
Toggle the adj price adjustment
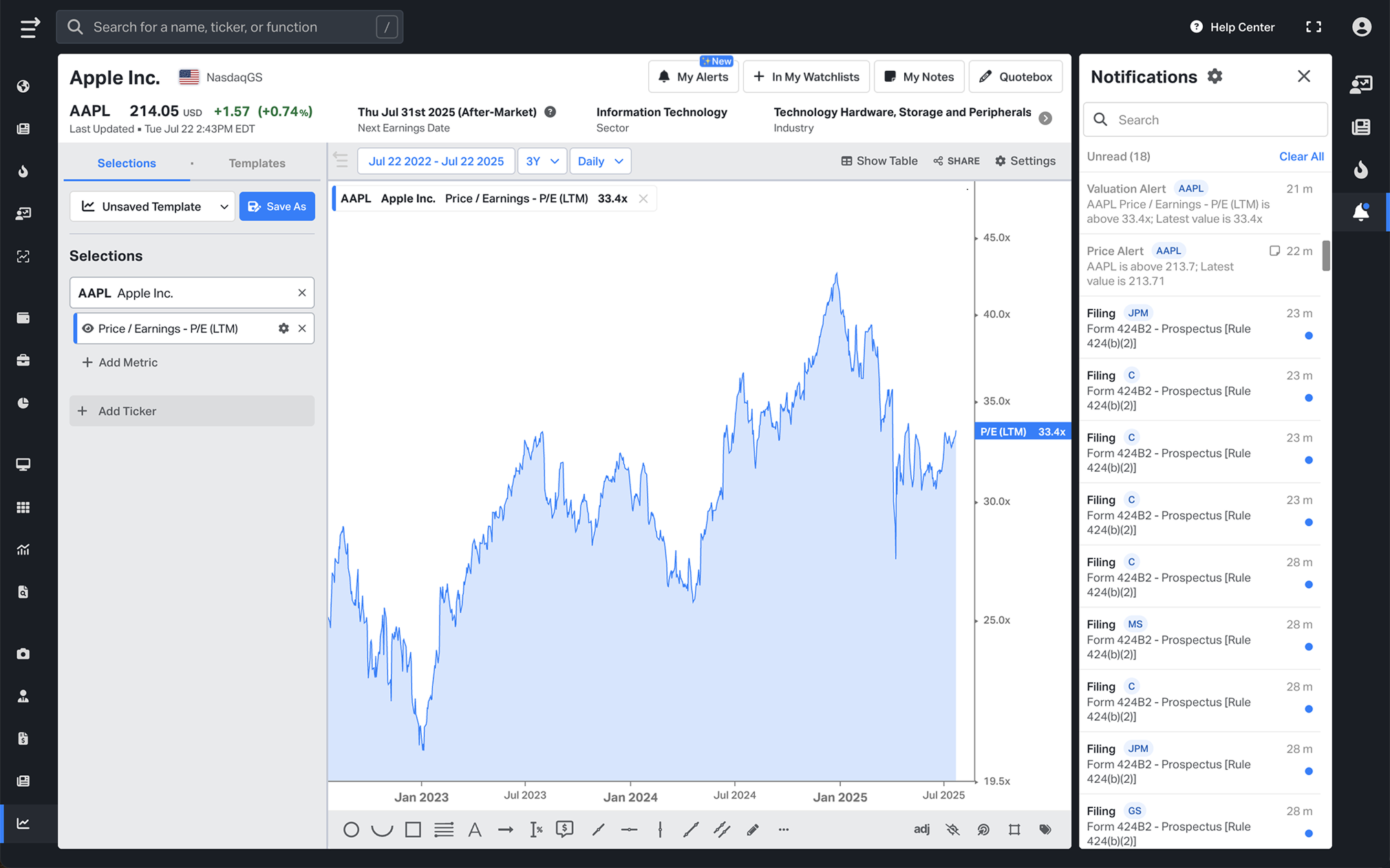921,829
